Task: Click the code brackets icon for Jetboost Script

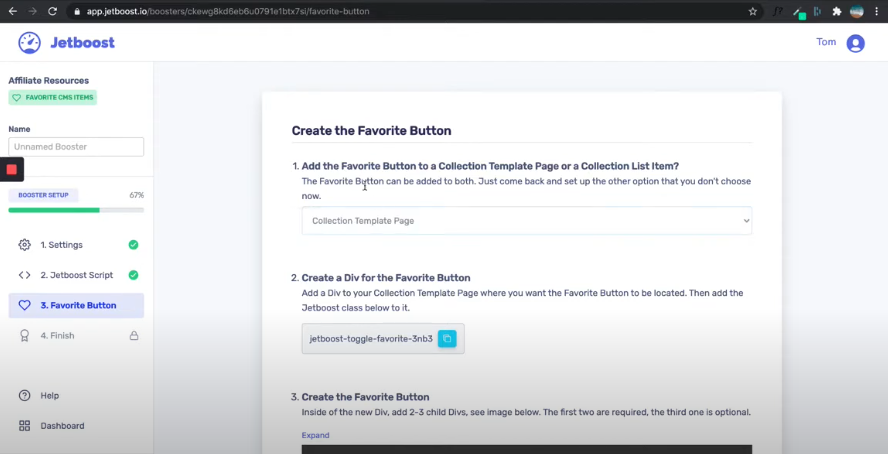Action: pos(24,275)
